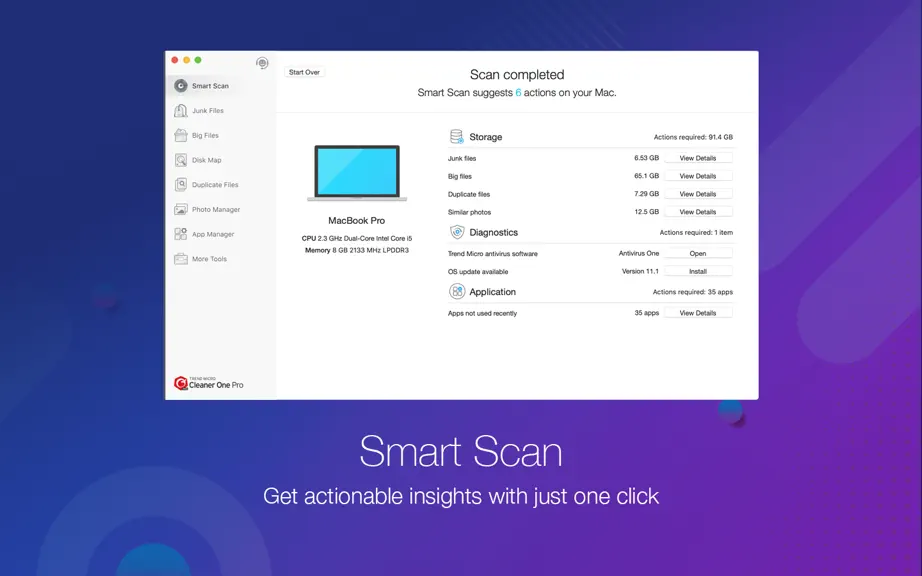Open the More Tools label in sidebar

click(x=209, y=259)
